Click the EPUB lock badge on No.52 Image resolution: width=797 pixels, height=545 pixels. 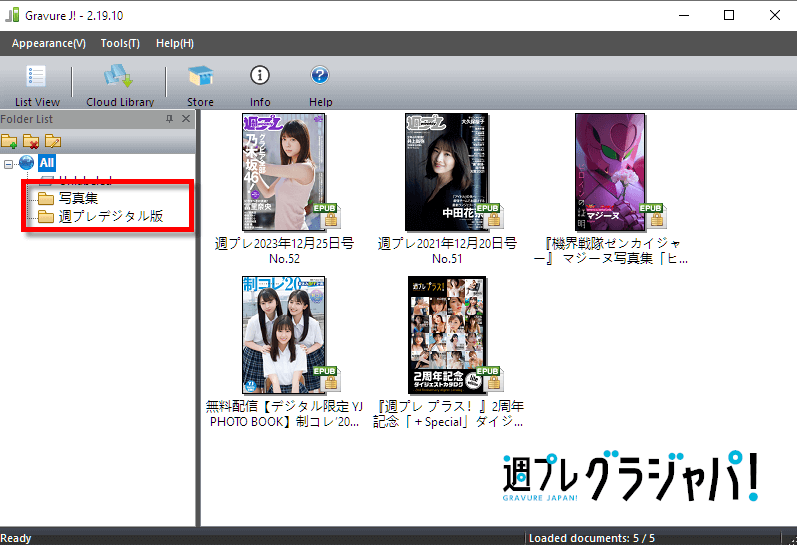(x=326, y=216)
